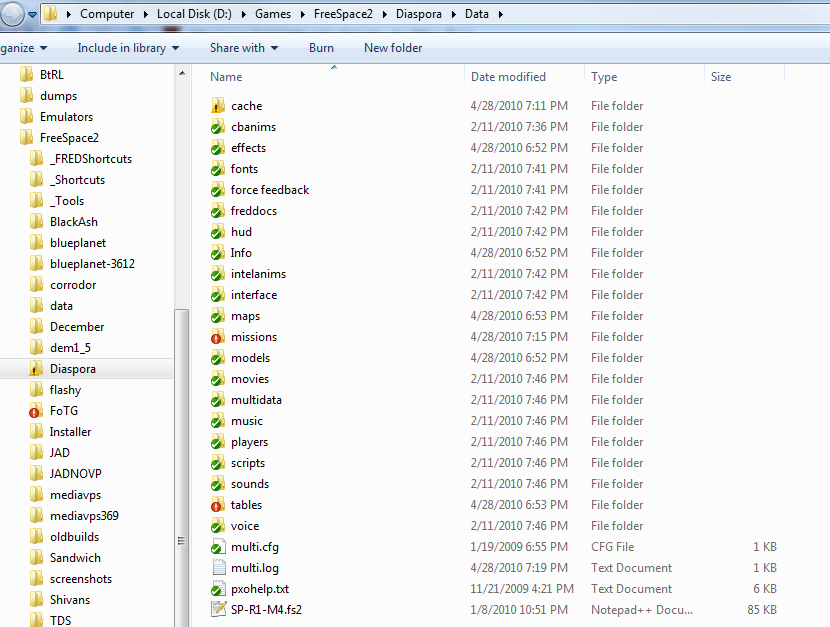Image resolution: width=830 pixels, height=627 pixels.
Task: Select the Info folder icon
Action: tap(218, 253)
